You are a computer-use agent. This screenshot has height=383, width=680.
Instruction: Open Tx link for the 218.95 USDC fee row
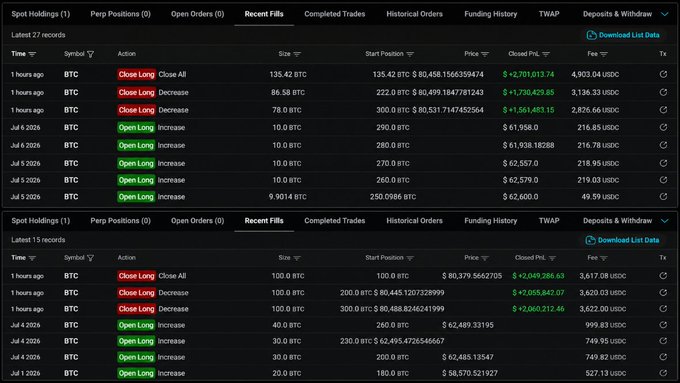(x=663, y=163)
